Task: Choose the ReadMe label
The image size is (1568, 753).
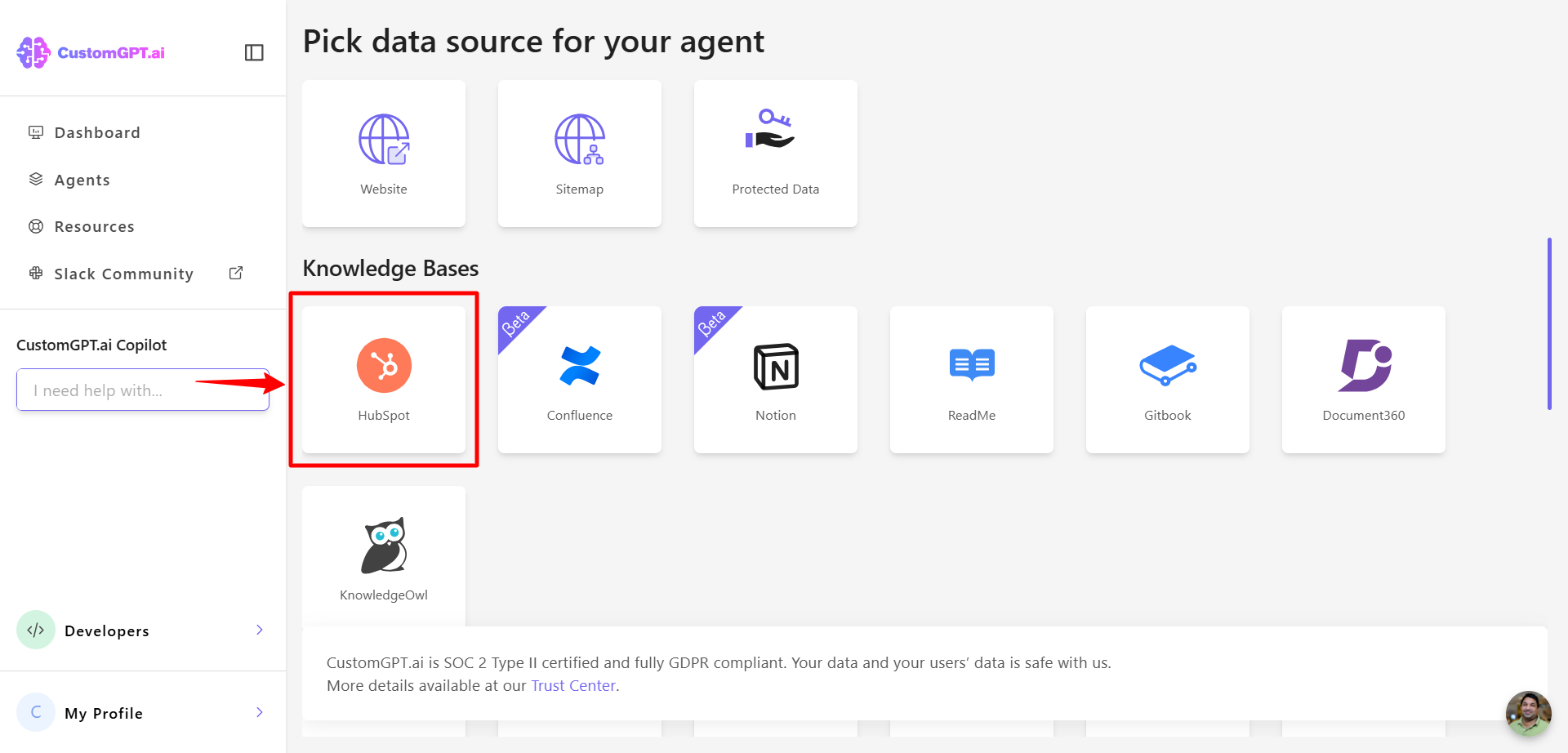Action: pyautogui.click(x=972, y=416)
